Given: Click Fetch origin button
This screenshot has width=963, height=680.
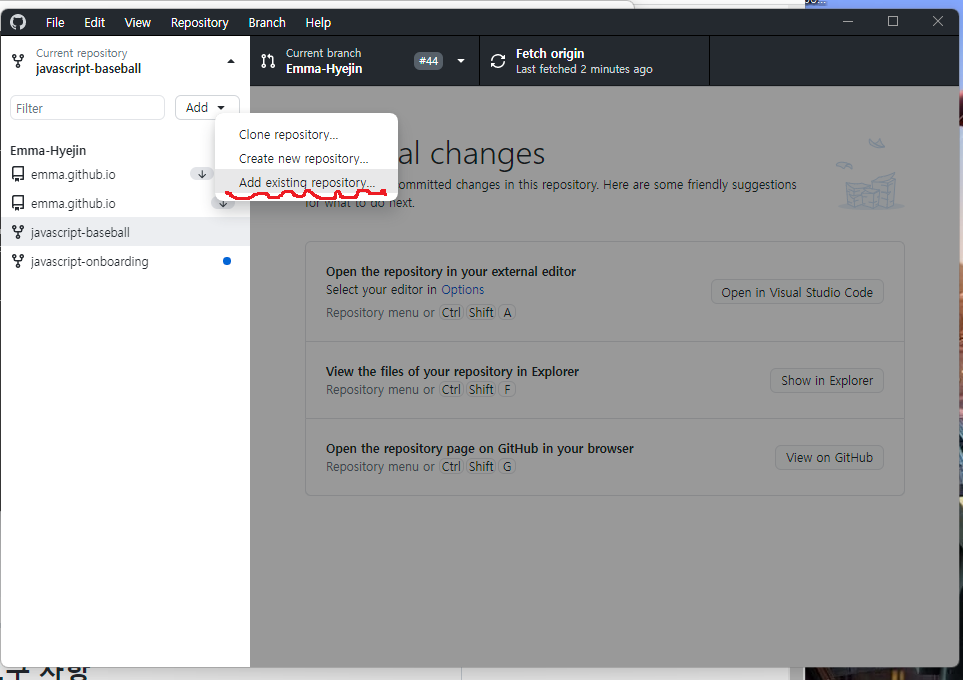Looking at the screenshot, I should (x=595, y=61).
